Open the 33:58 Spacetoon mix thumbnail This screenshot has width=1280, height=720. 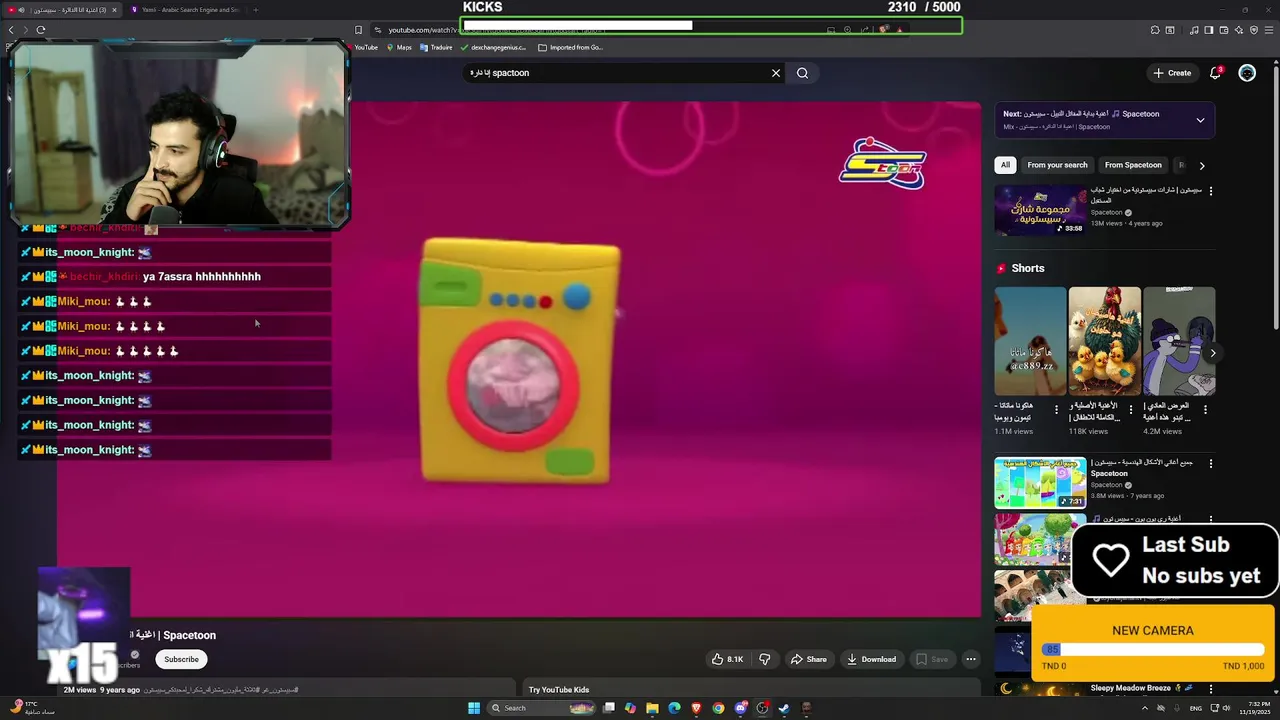1040,209
